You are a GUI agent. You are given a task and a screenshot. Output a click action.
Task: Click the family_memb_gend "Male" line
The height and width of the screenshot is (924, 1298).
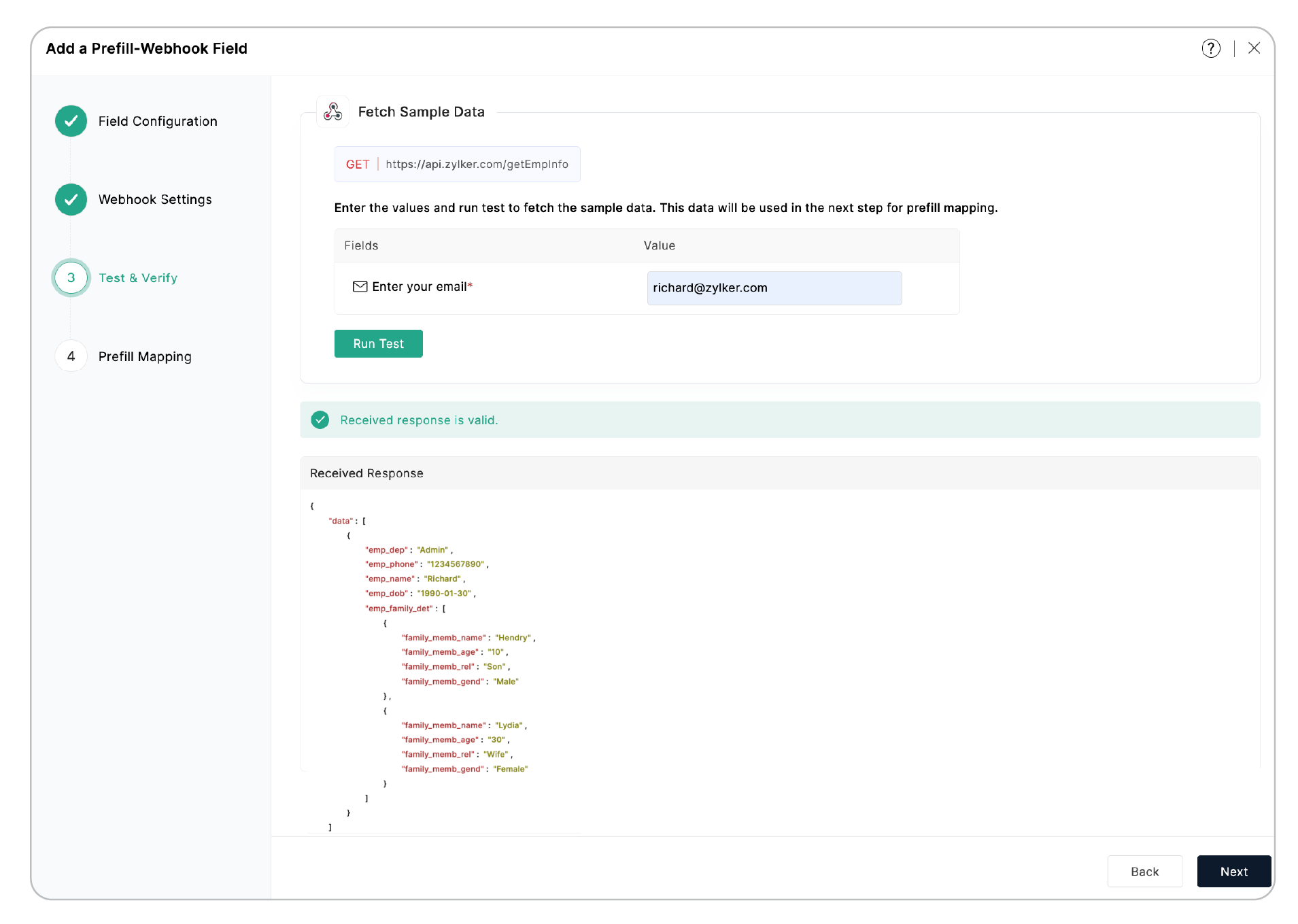click(460, 681)
